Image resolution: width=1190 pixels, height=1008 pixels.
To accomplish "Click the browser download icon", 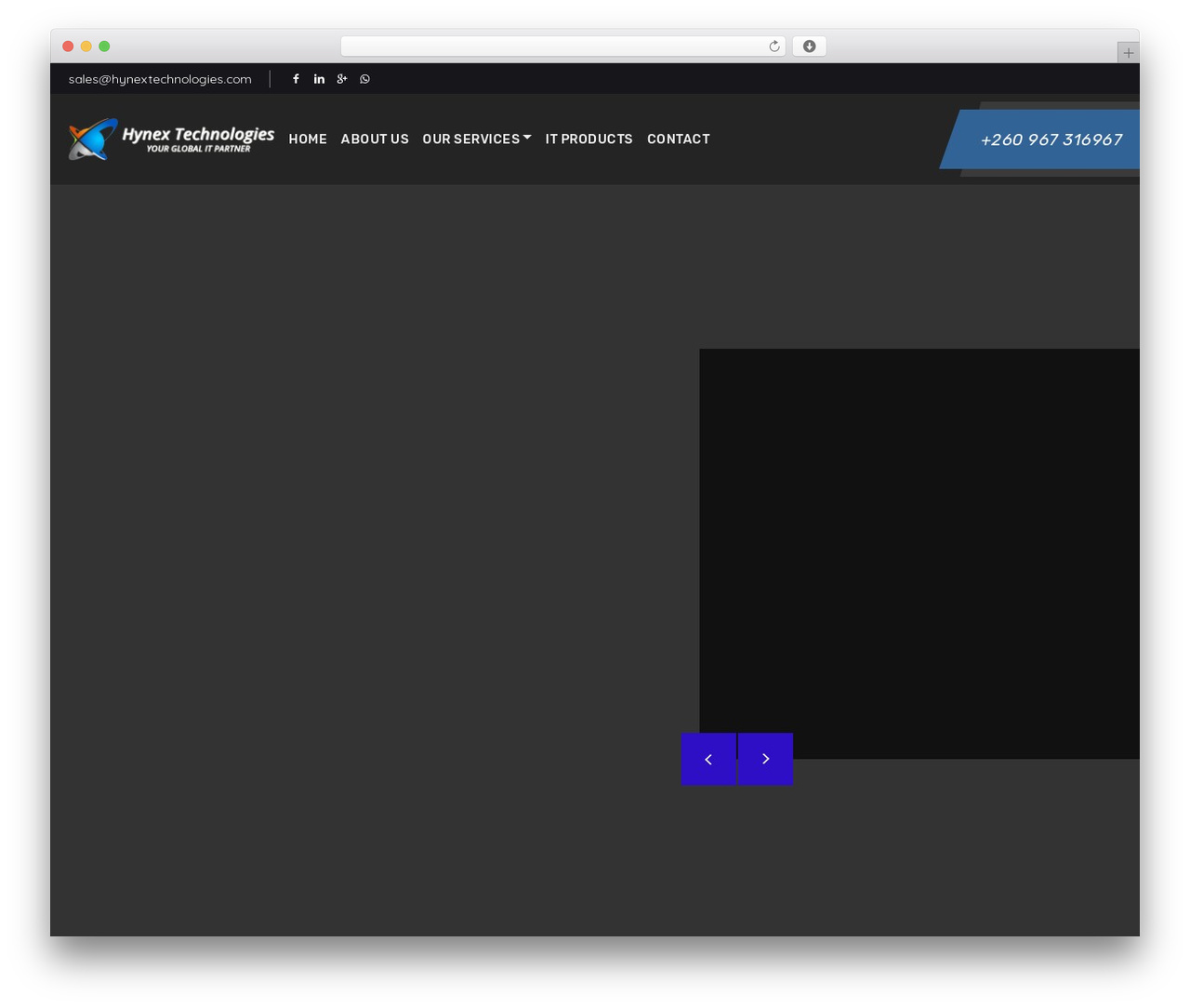I will pyautogui.click(x=809, y=46).
